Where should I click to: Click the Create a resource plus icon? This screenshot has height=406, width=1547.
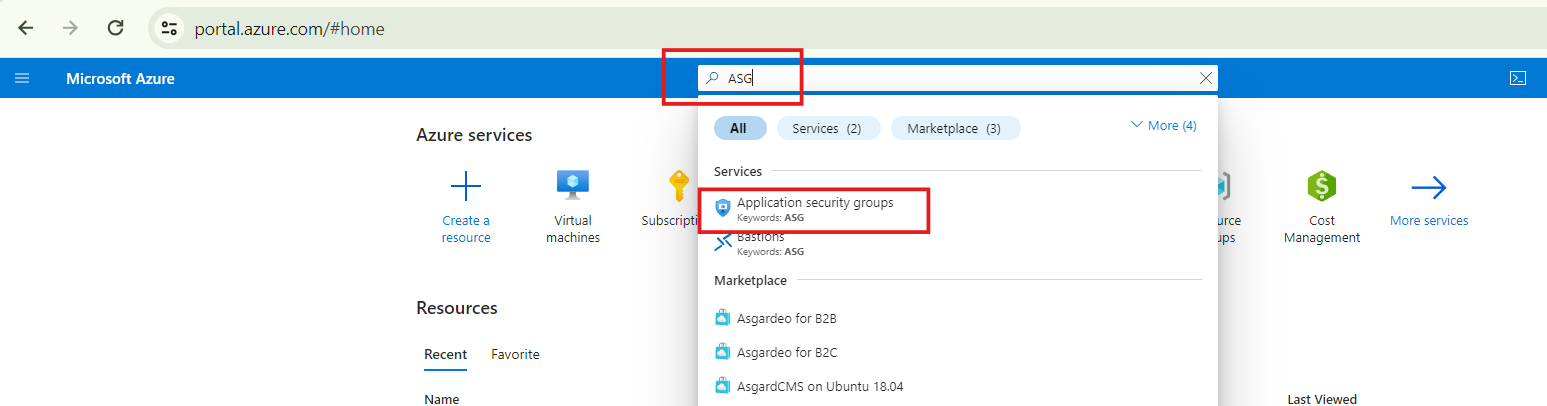[466, 186]
